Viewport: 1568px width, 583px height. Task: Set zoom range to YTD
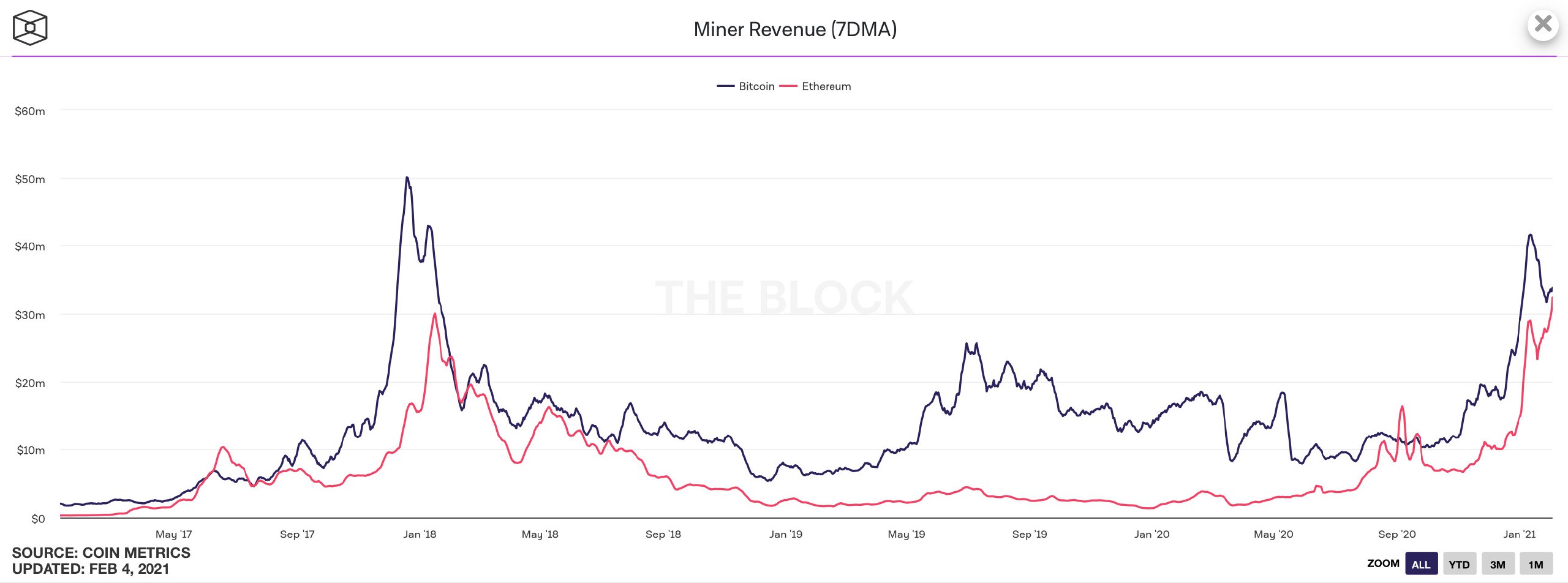point(1459,564)
